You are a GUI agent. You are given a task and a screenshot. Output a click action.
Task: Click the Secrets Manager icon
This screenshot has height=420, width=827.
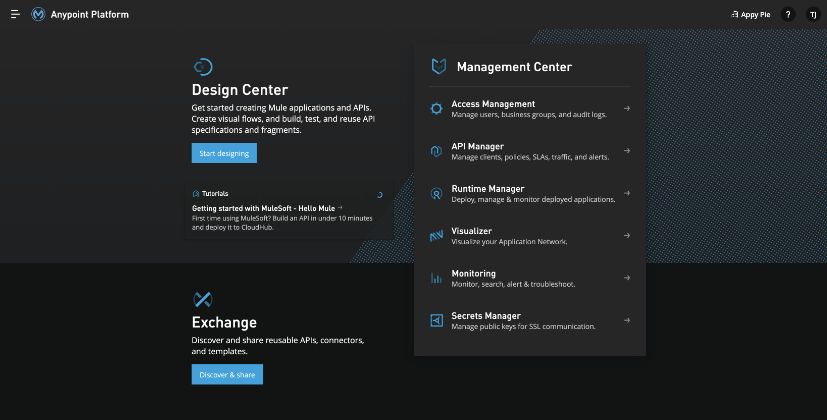click(x=436, y=320)
